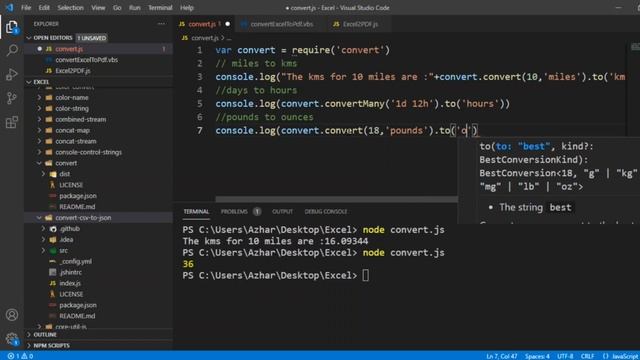Open the Manage gear icon
The height and width of the screenshot is (360, 640).
pyautogui.click(x=12, y=338)
